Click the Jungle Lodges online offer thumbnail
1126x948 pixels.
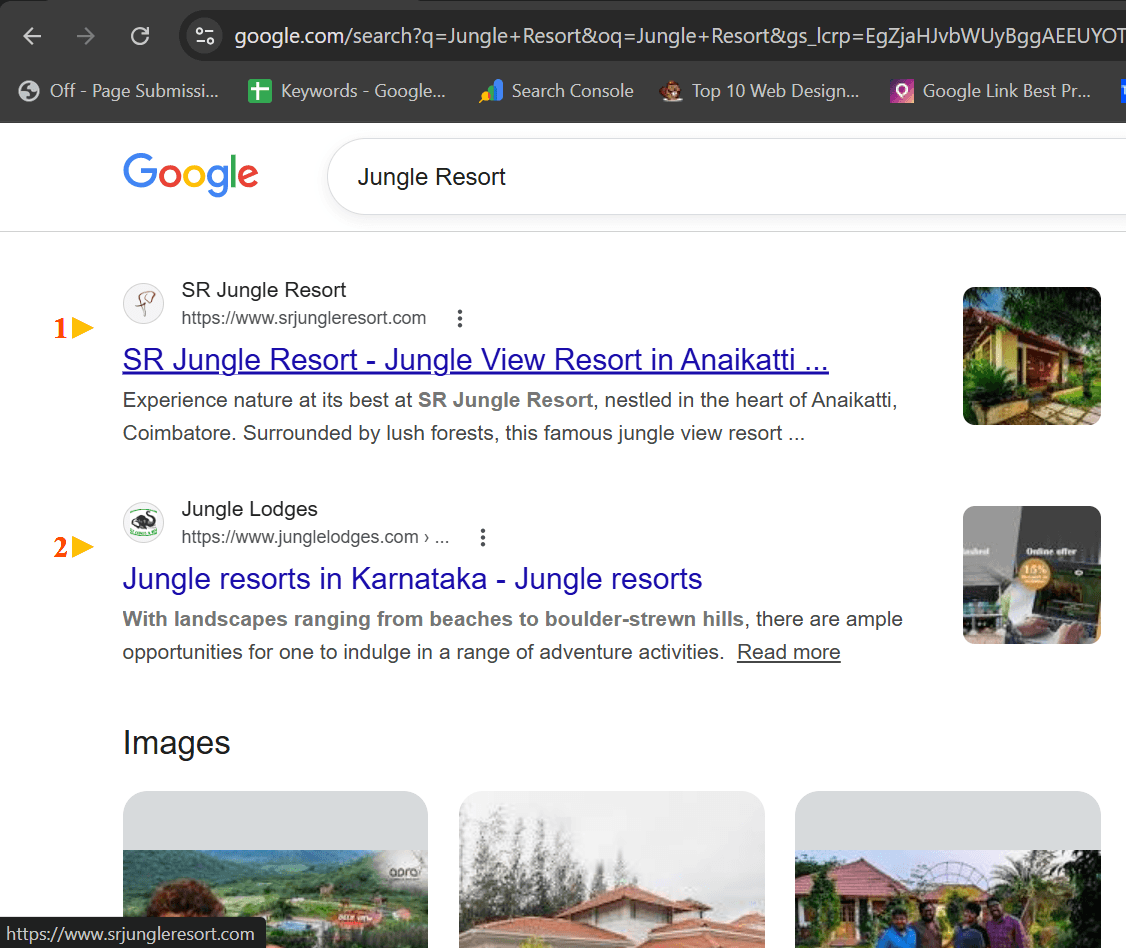(1032, 575)
